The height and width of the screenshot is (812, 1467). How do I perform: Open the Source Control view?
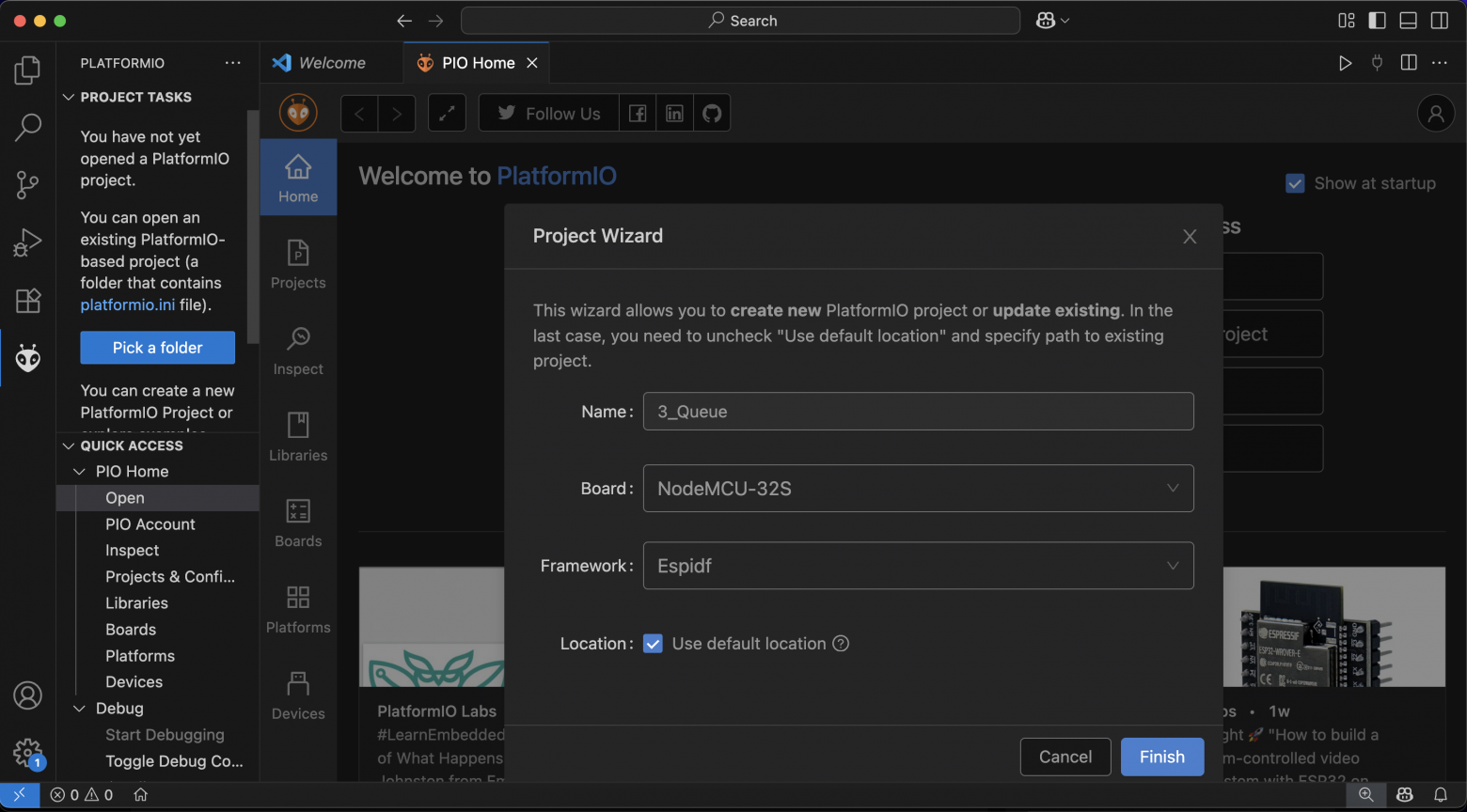coord(27,184)
